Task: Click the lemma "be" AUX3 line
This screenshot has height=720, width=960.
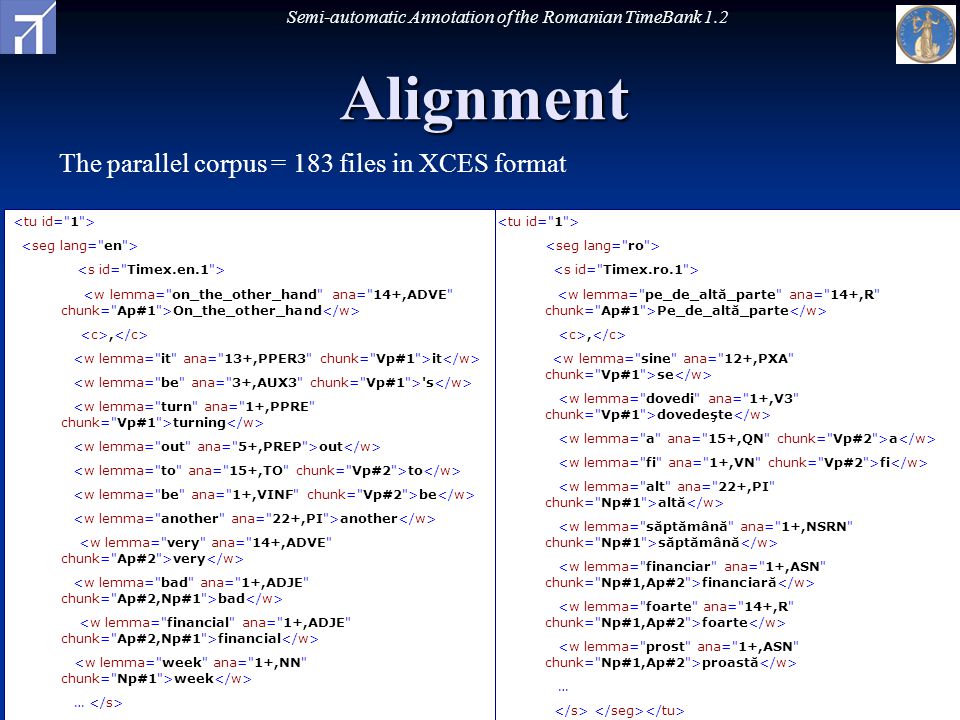Action: 273,383
